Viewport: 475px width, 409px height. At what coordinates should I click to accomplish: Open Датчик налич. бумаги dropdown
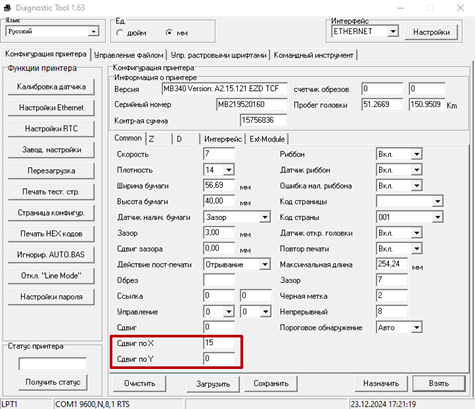click(265, 217)
